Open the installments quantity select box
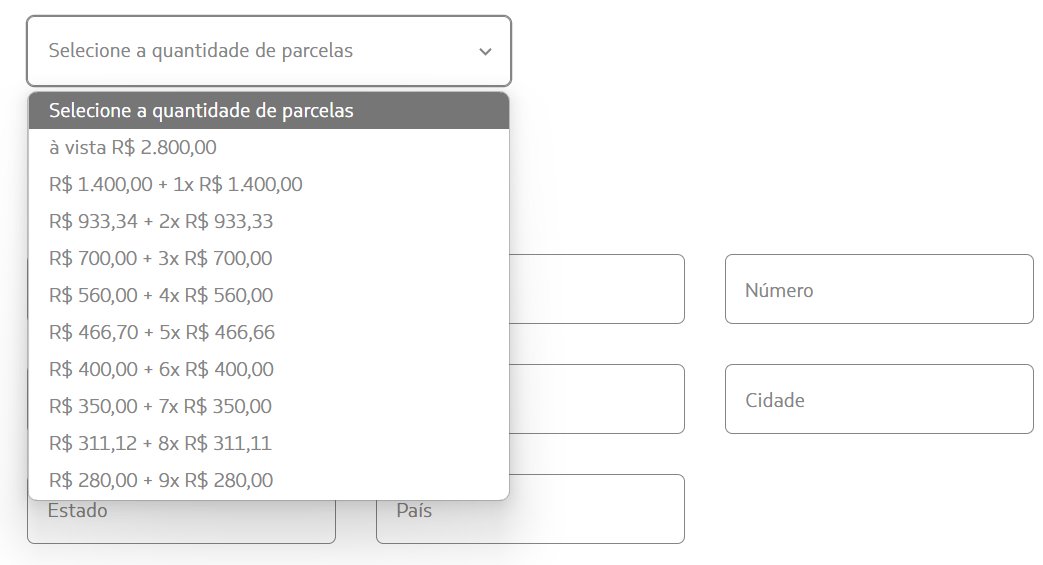Image resolution: width=1043 pixels, height=565 pixels. pos(269,51)
